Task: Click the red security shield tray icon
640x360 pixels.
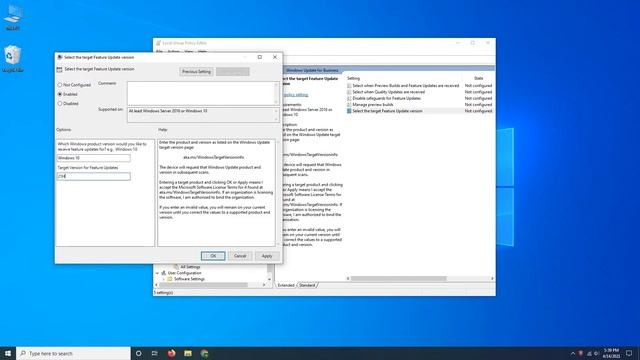Action: tap(581, 353)
